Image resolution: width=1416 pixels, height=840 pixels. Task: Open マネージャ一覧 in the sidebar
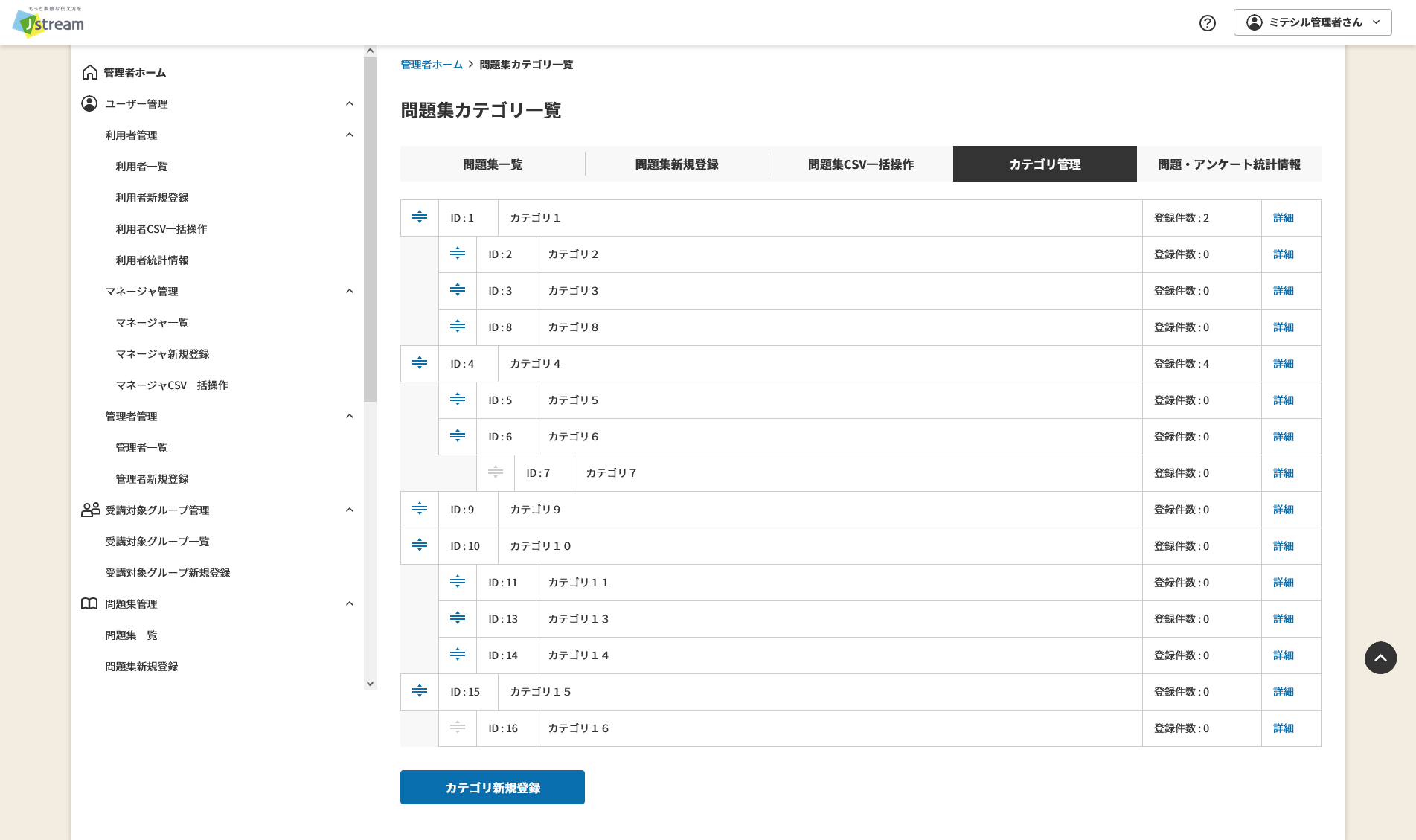coord(152,323)
